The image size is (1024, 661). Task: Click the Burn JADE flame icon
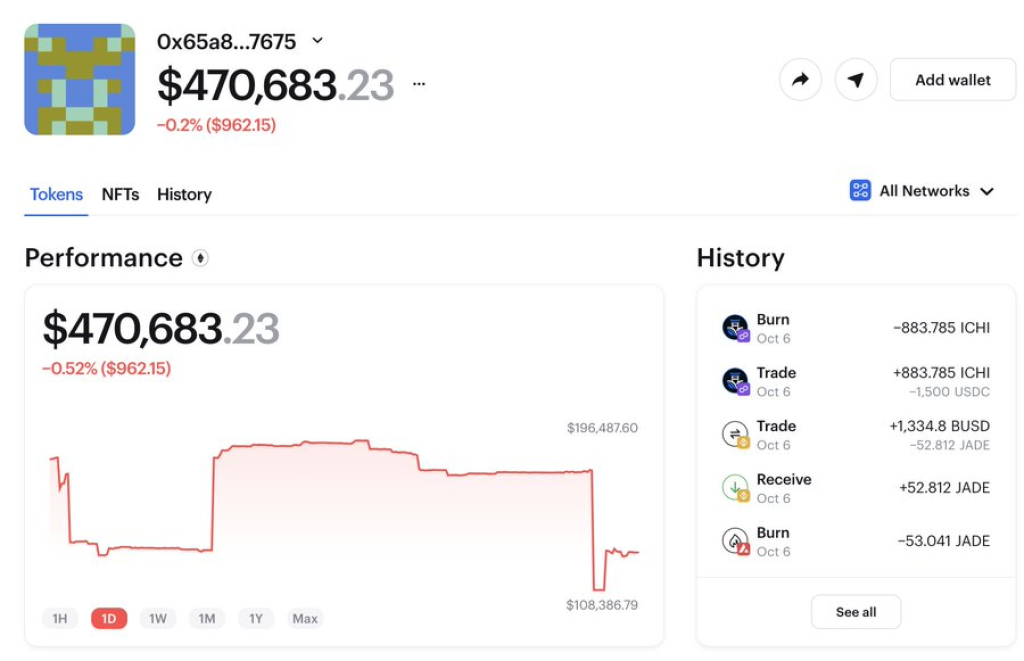736,541
